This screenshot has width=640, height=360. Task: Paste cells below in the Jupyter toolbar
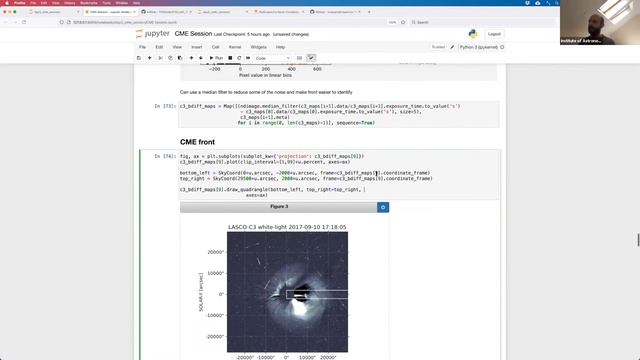180,58
